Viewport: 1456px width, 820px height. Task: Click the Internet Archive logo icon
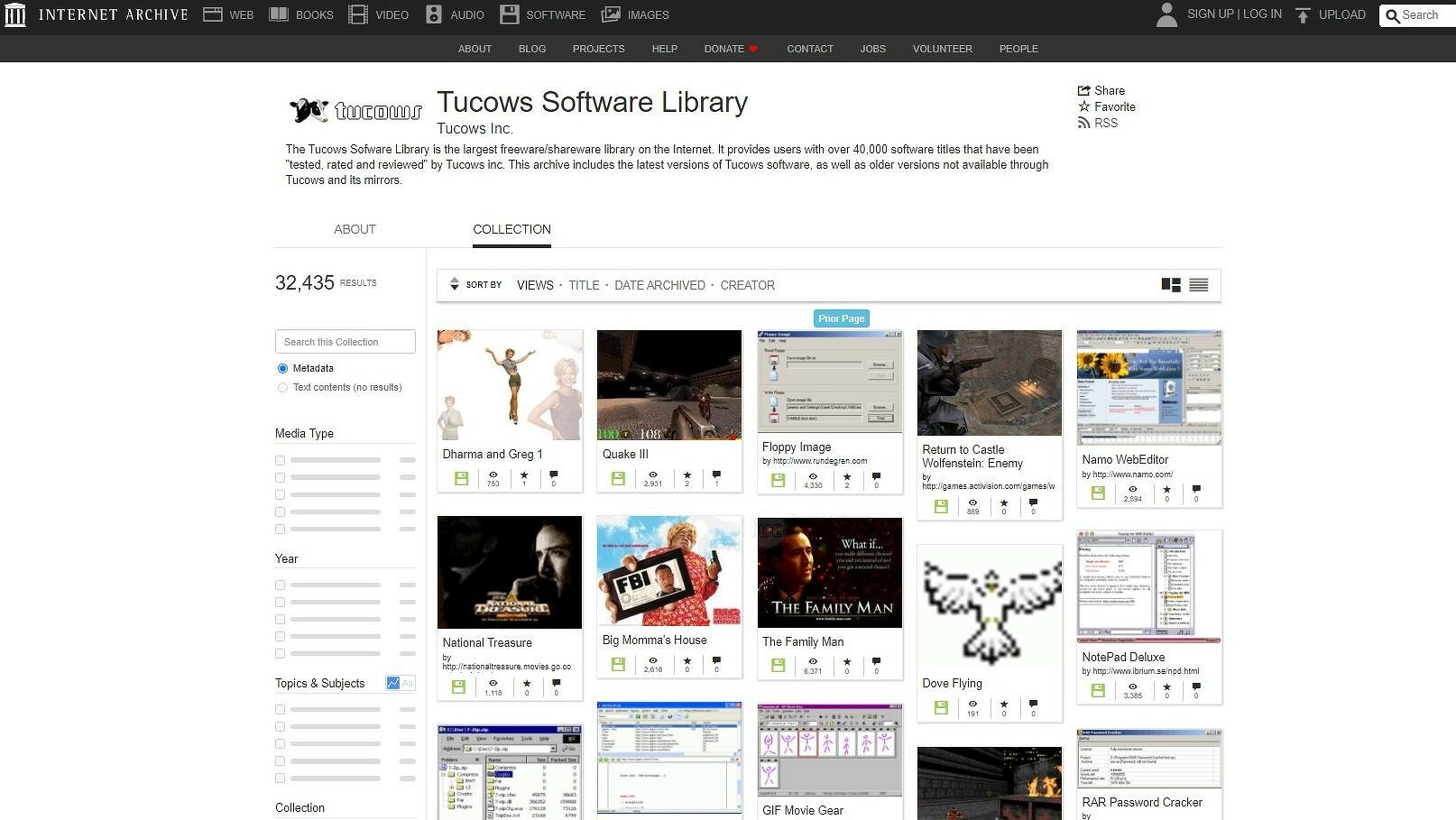(x=15, y=14)
